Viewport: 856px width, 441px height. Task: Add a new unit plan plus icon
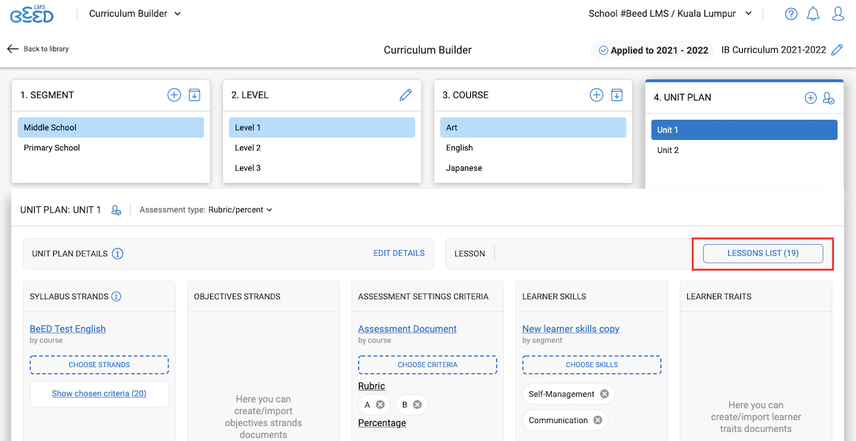[x=811, y=98]
